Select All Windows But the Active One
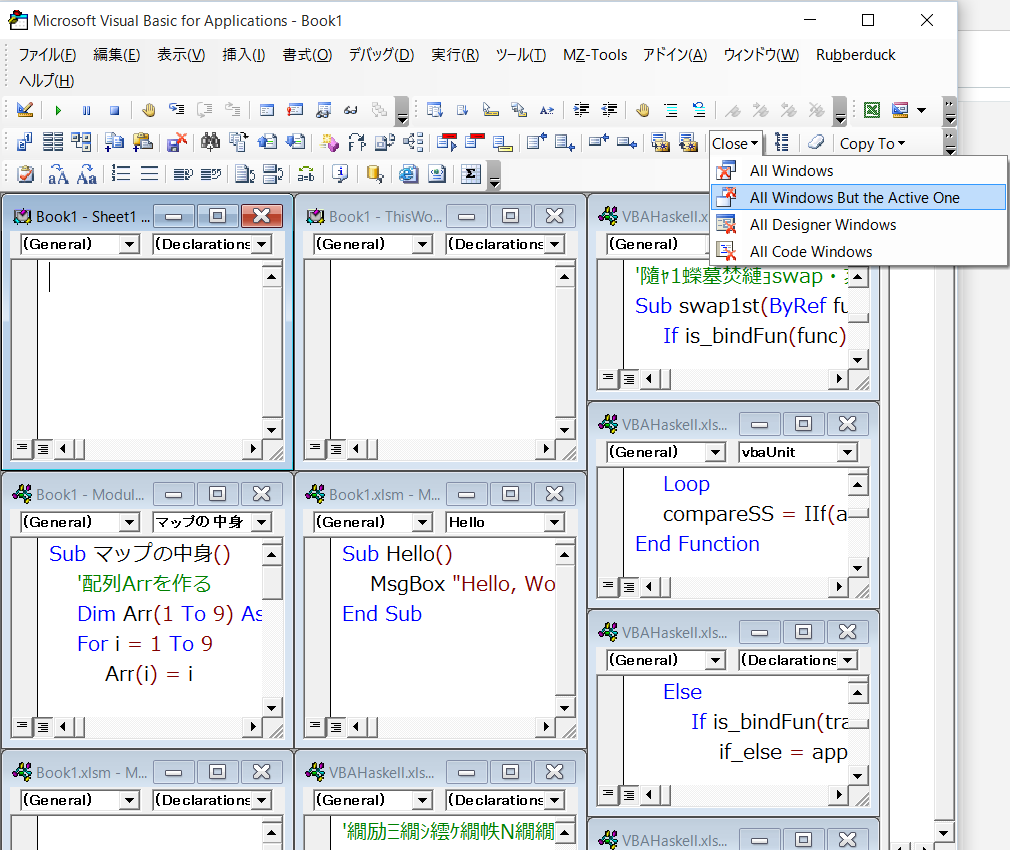The height and width of the screenshot is (850, 1010). (858, 198)
